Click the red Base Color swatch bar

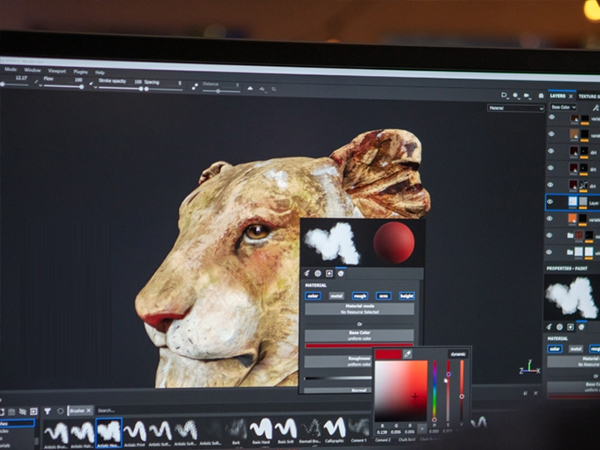359,346
